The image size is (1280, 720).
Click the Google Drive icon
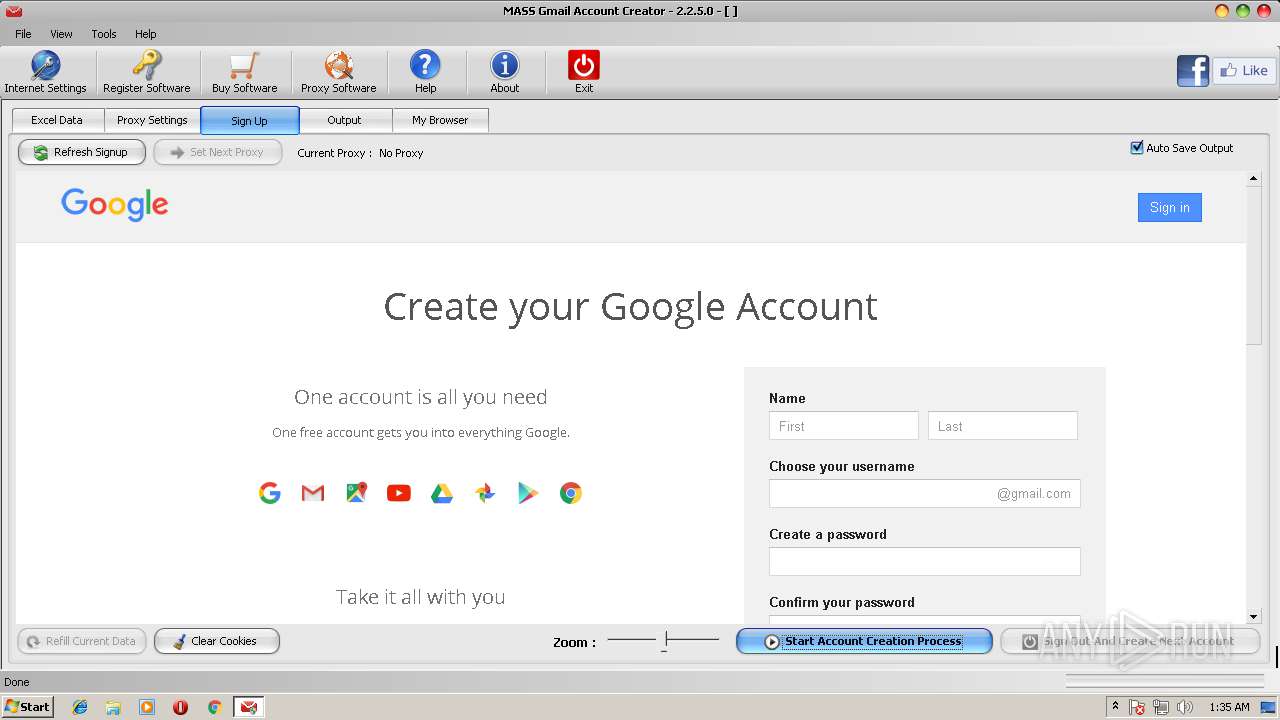click(x=442, y=493)
